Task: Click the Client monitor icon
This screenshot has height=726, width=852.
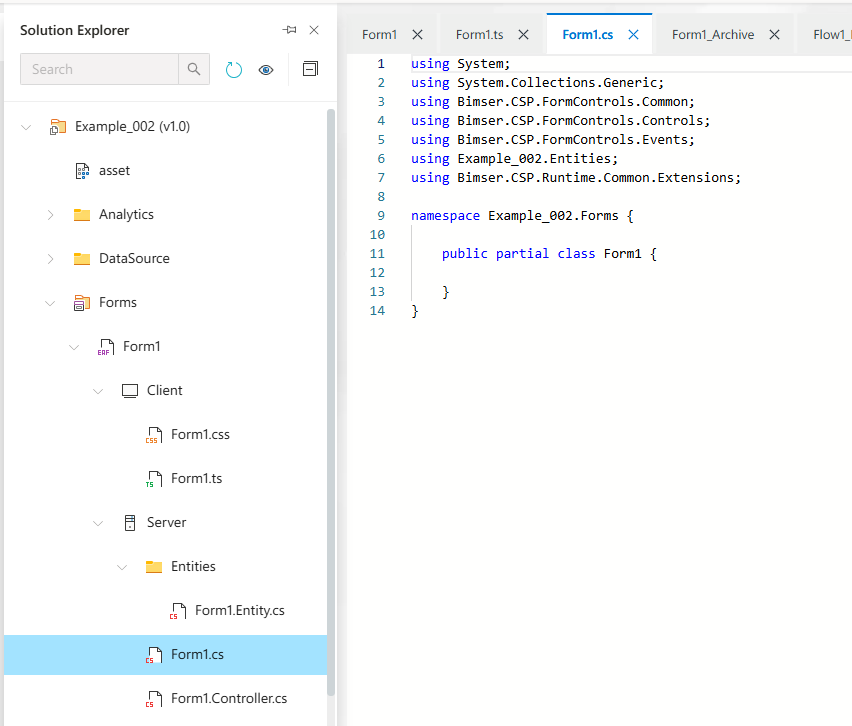Action: point(130,391)
